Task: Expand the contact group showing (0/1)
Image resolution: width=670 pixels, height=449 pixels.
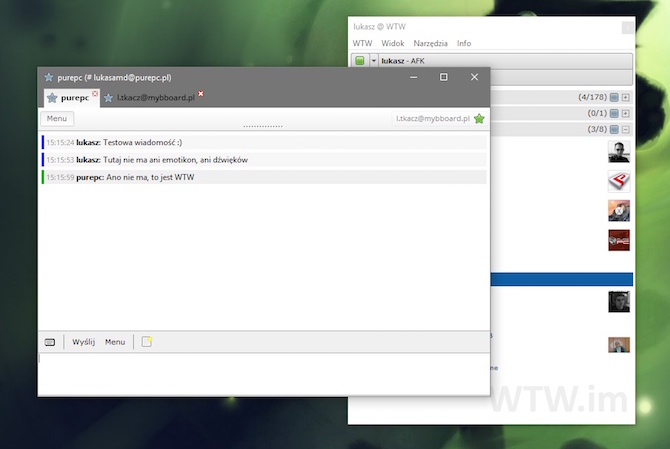Action: point(626,114)
